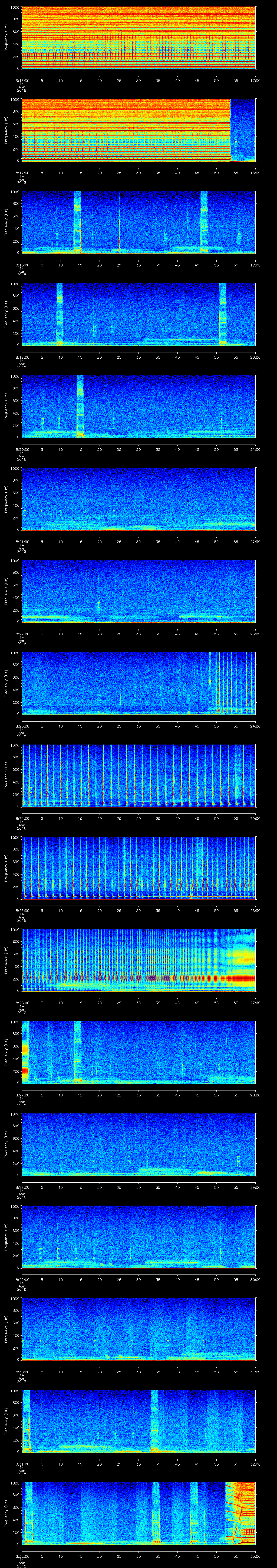This screenshot has height=1568, width=277.
Task: Click the 45-second tick label under 8:28:00 spectrogram
Action: [197, 1187]
